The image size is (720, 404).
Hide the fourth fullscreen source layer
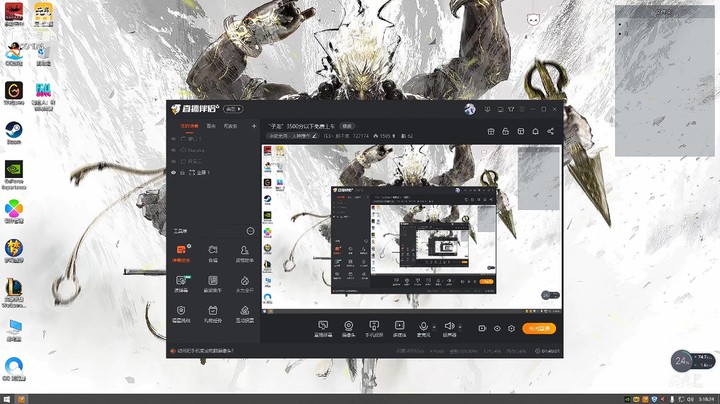coord(174,173)
